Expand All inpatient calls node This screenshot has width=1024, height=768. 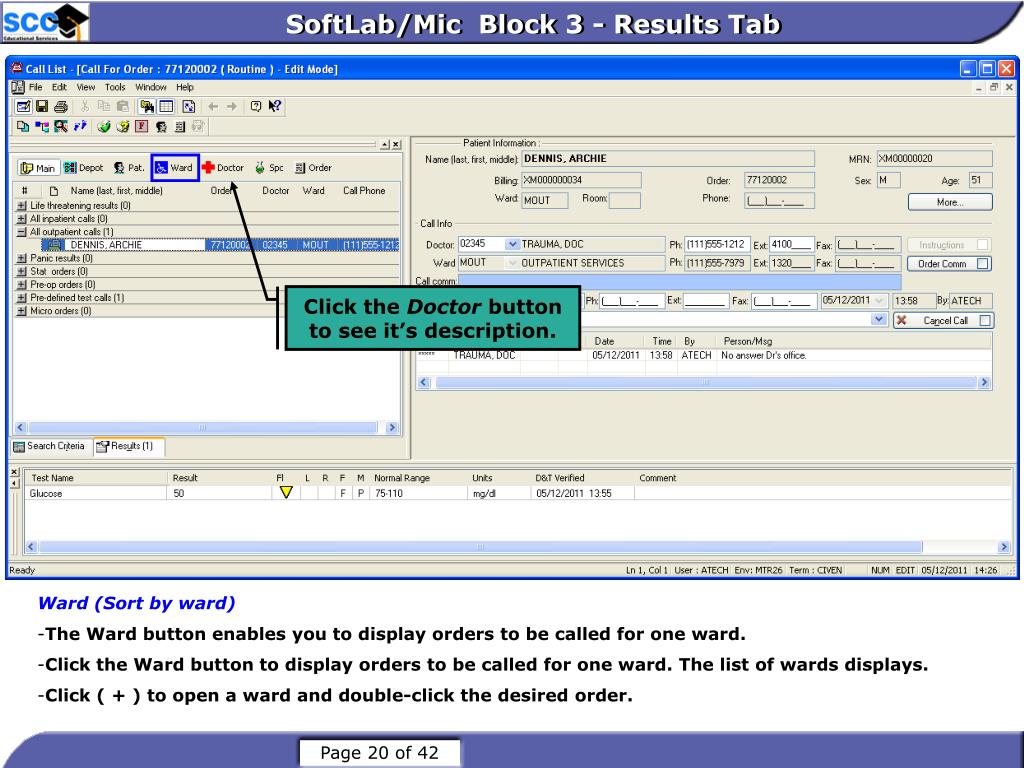22,219
